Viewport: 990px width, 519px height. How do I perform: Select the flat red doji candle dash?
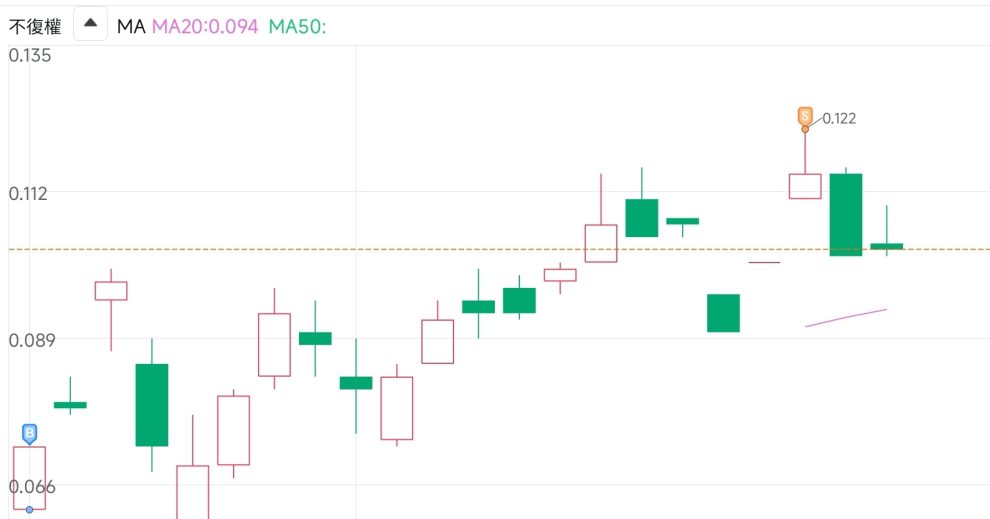764,262
